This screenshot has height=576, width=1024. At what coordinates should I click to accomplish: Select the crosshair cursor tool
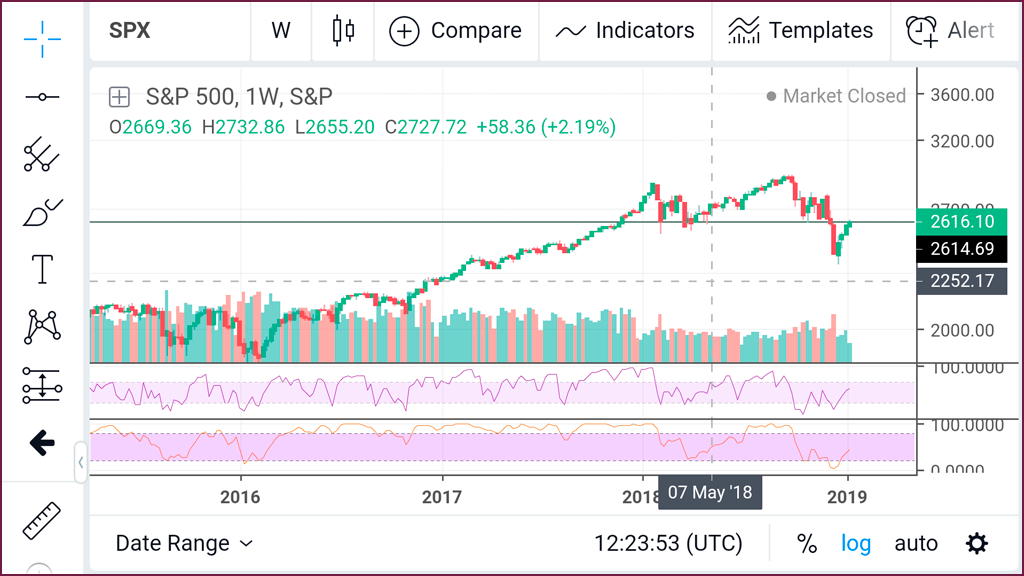(42, 39)
